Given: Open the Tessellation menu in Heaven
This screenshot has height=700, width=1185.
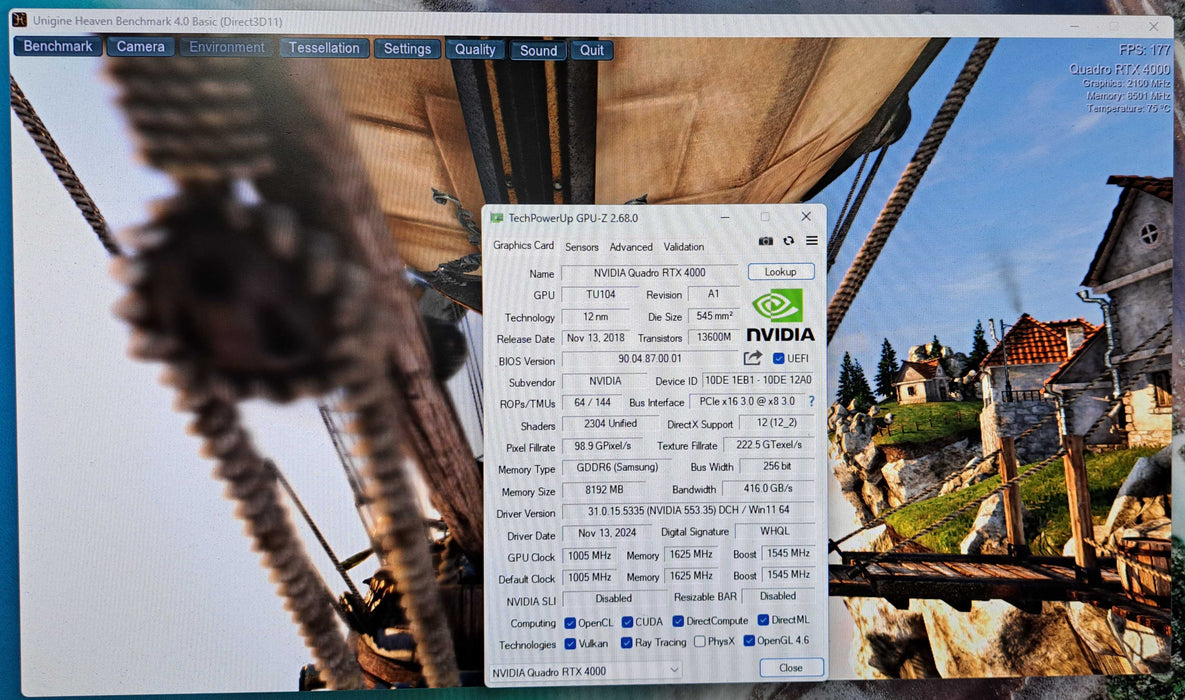Looking at the screenshot, I should [324, 48].
